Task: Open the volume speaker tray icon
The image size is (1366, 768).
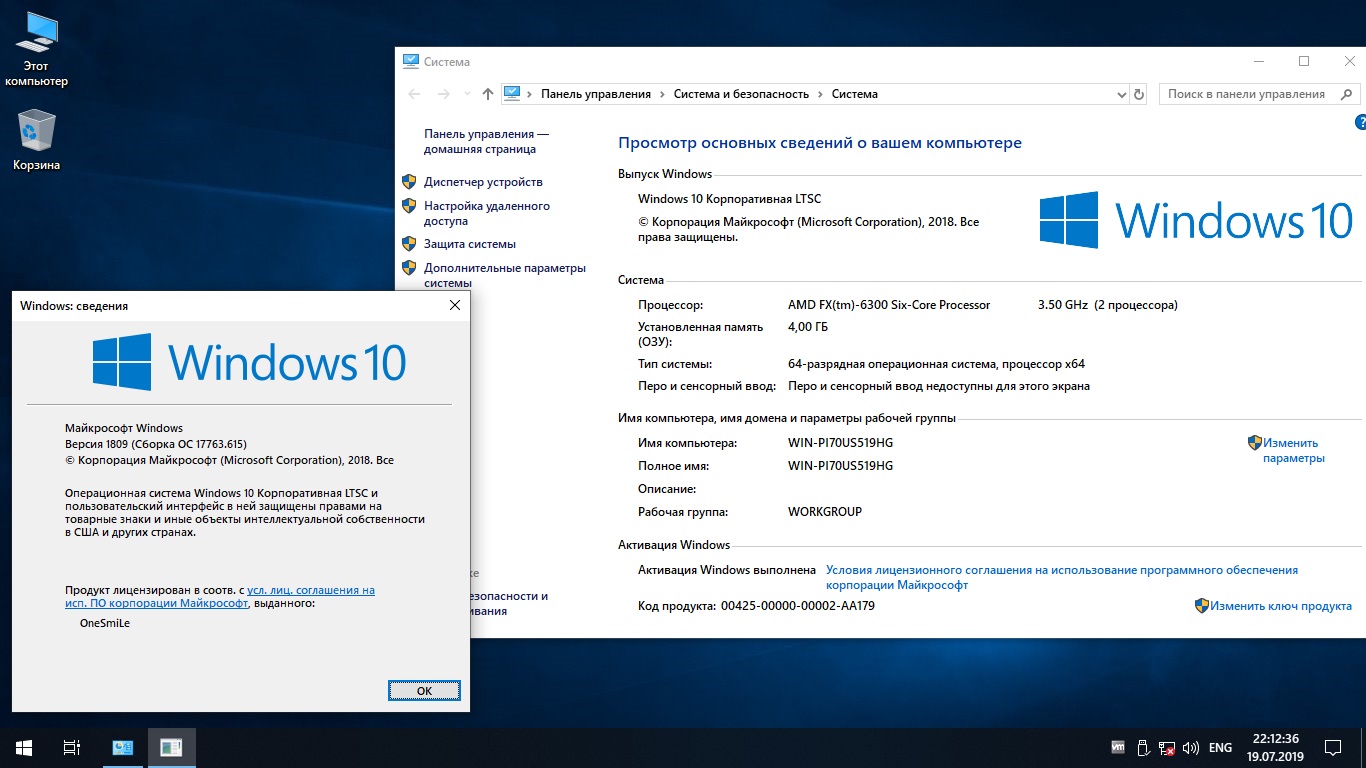Action: [1191, 747]
